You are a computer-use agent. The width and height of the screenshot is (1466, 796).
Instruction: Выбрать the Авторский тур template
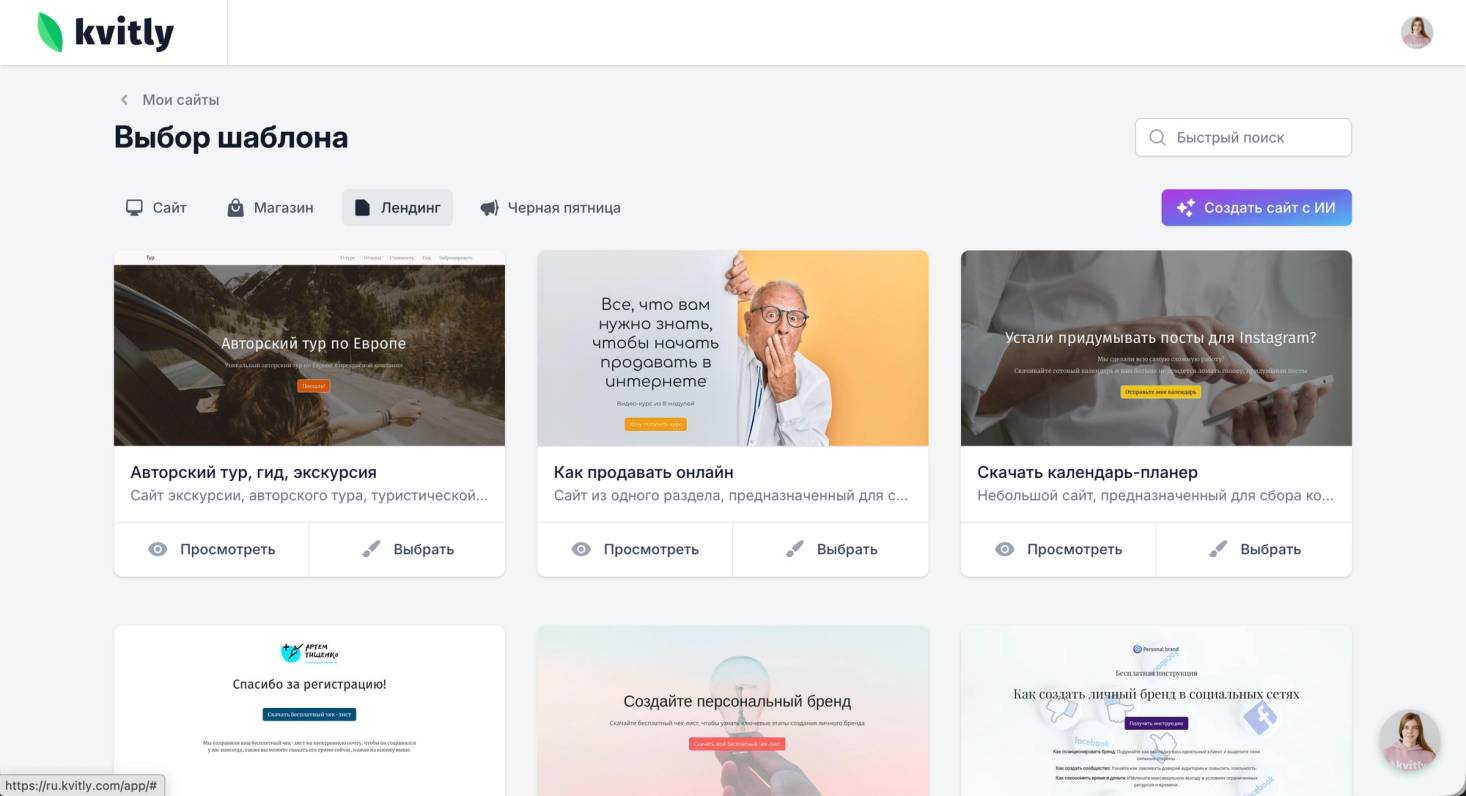407,549
